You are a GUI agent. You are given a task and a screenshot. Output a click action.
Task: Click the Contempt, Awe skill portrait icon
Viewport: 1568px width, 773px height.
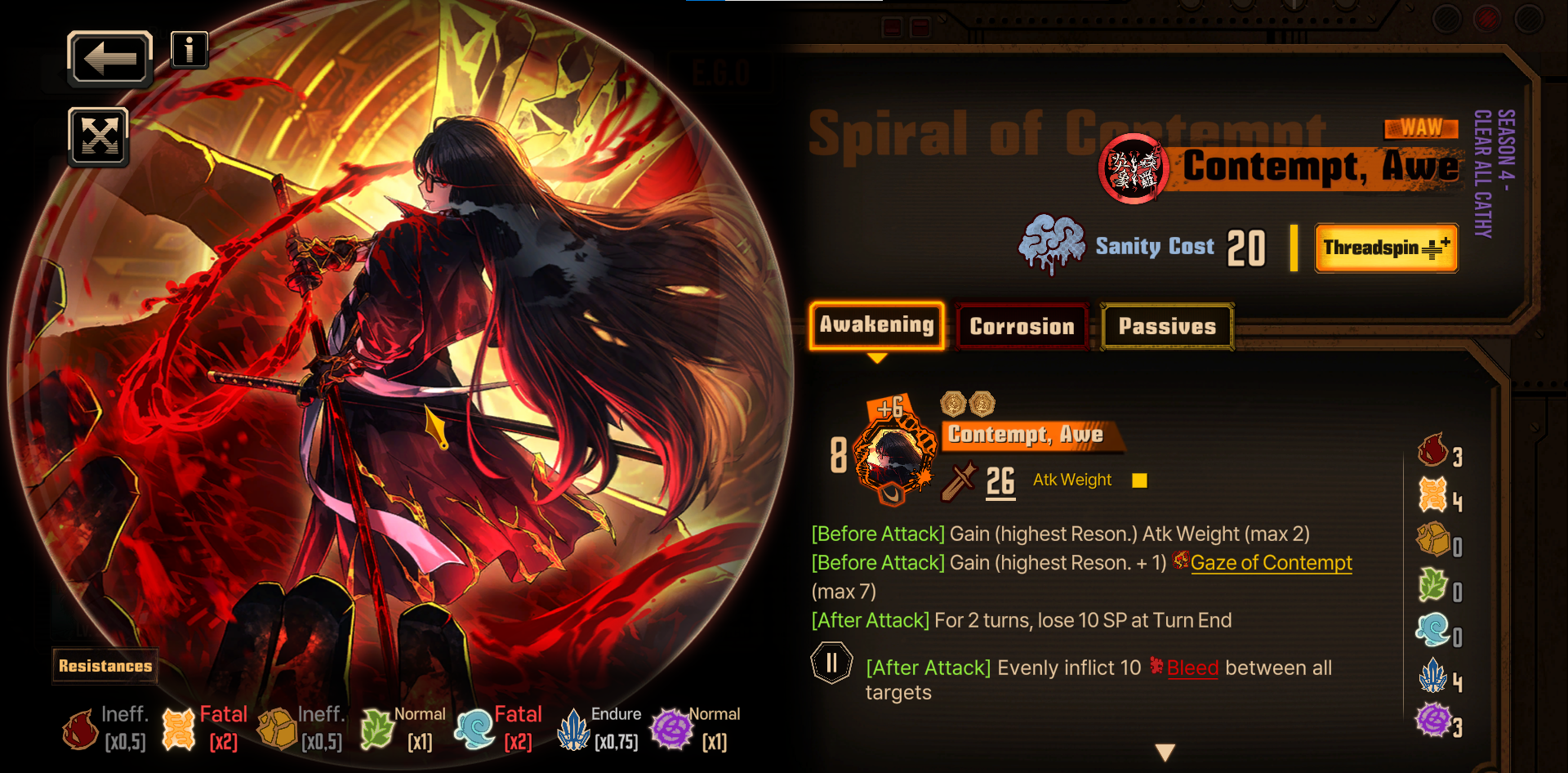(893, 454)
